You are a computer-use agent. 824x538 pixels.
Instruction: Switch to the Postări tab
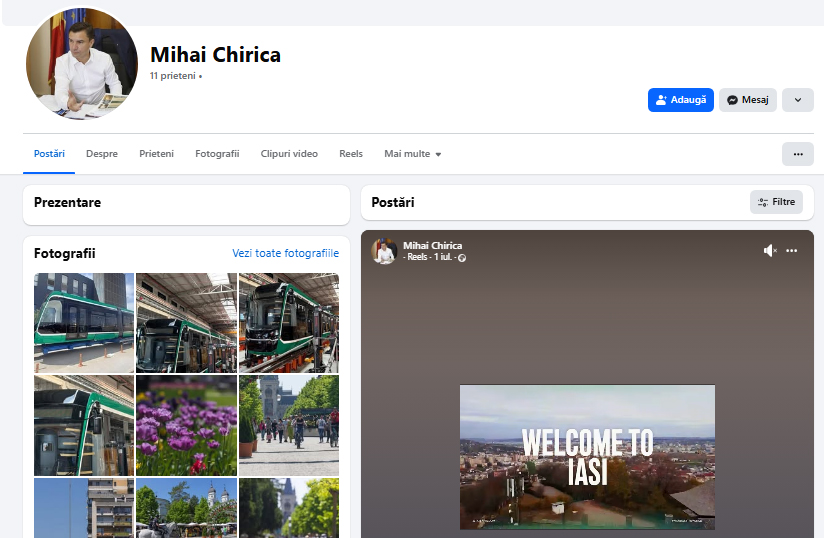49,154
